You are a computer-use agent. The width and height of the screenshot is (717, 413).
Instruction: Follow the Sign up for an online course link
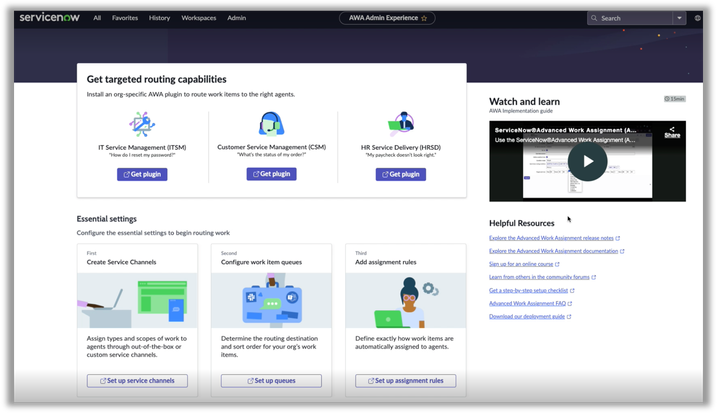521,264
